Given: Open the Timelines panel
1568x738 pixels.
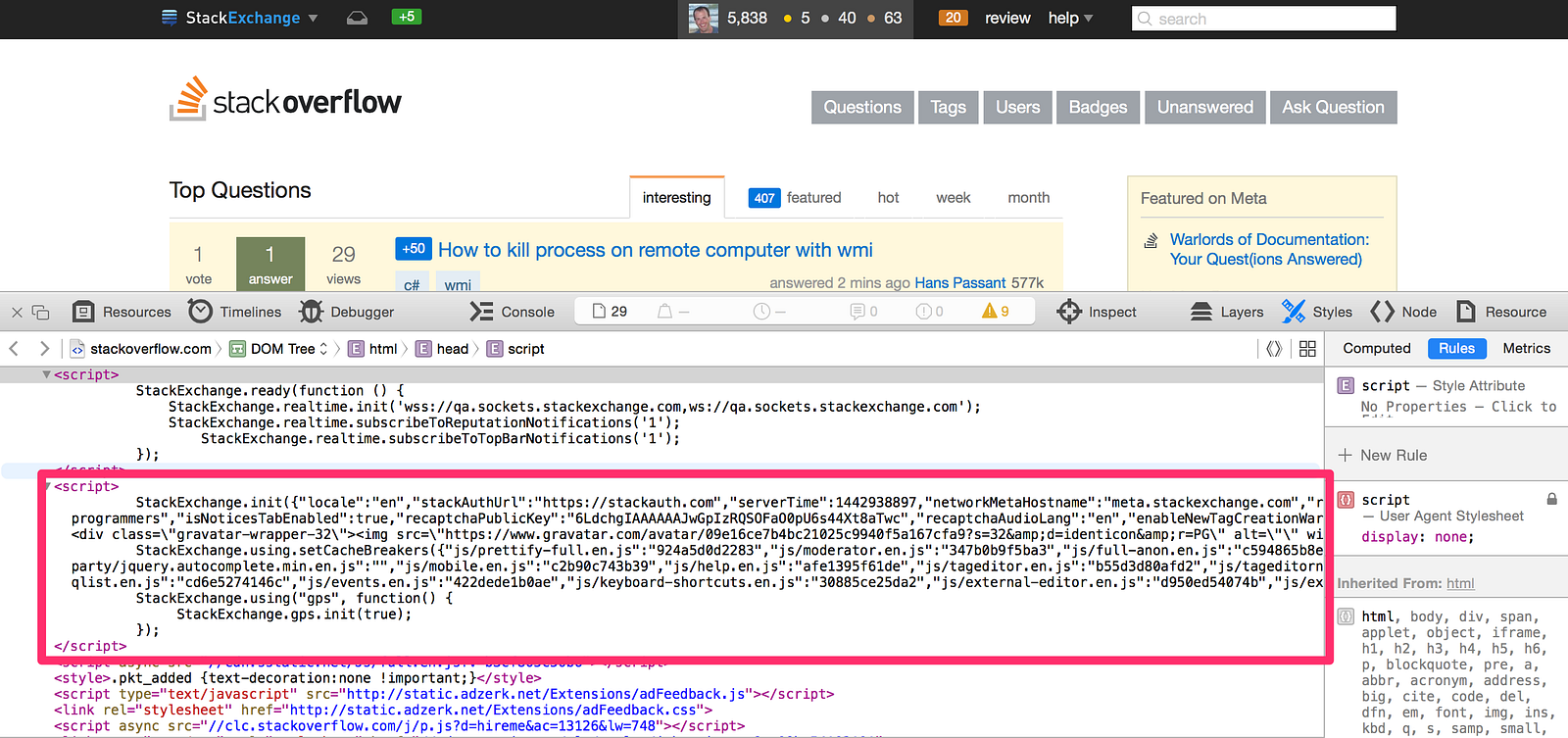Looking at the screenshot, I should [x=235, y=312].
